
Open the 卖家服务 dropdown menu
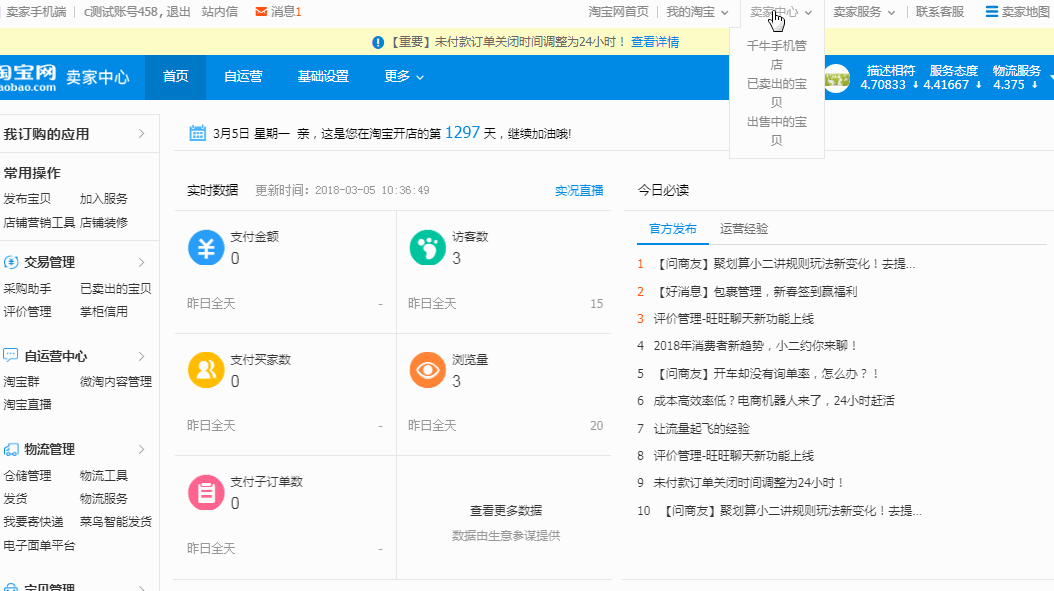(x=864, y=12)
